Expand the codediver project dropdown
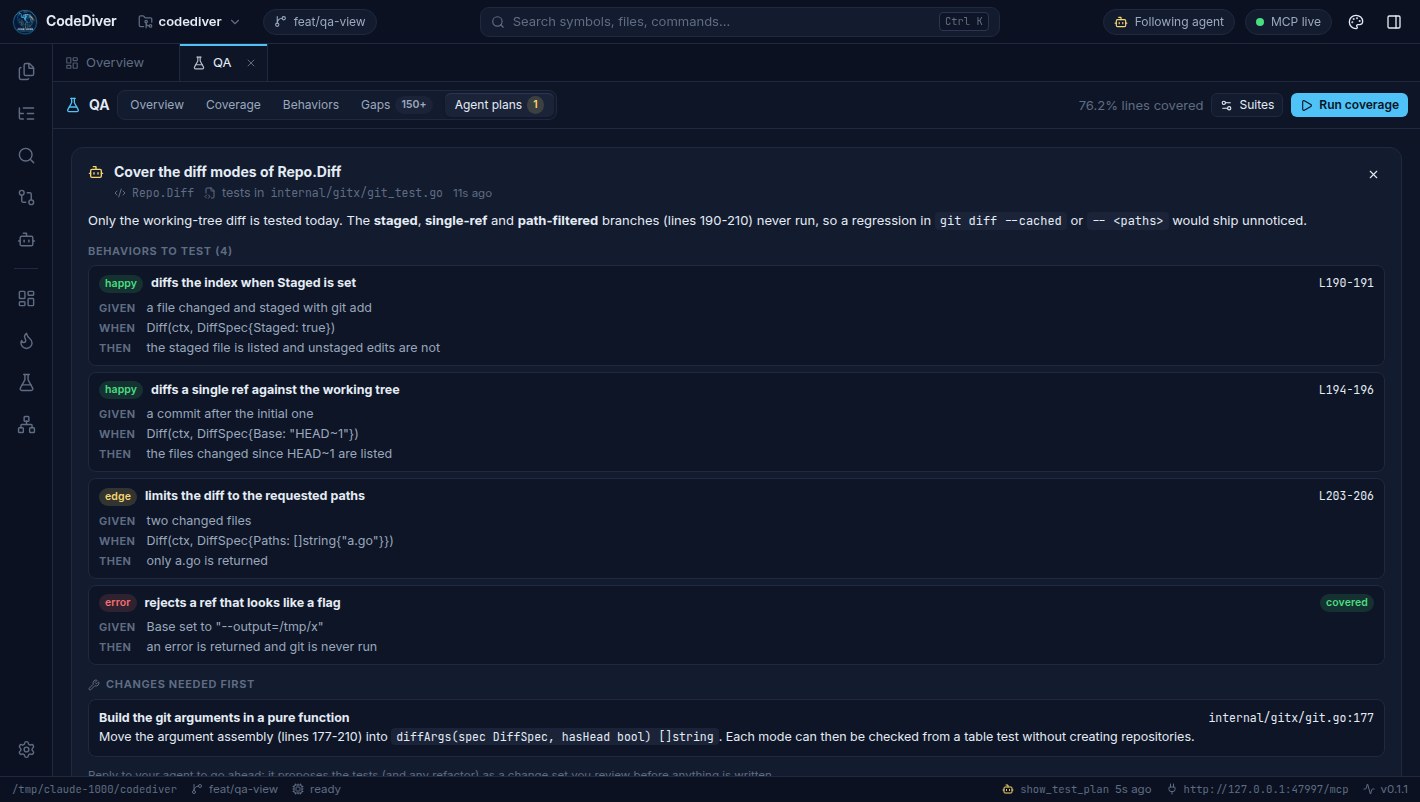The image size is (1420, 802). click(x=189, y=22)
